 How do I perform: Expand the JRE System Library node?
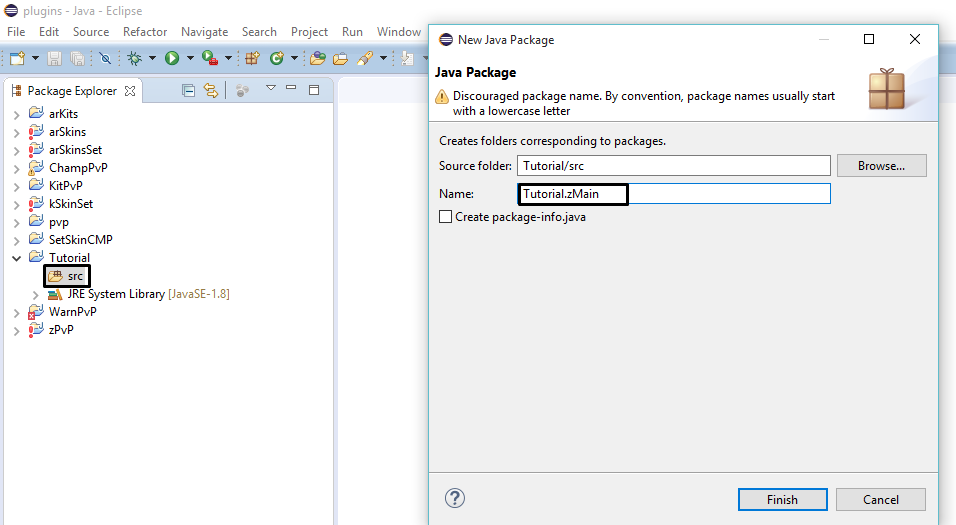tap(36, 294)
